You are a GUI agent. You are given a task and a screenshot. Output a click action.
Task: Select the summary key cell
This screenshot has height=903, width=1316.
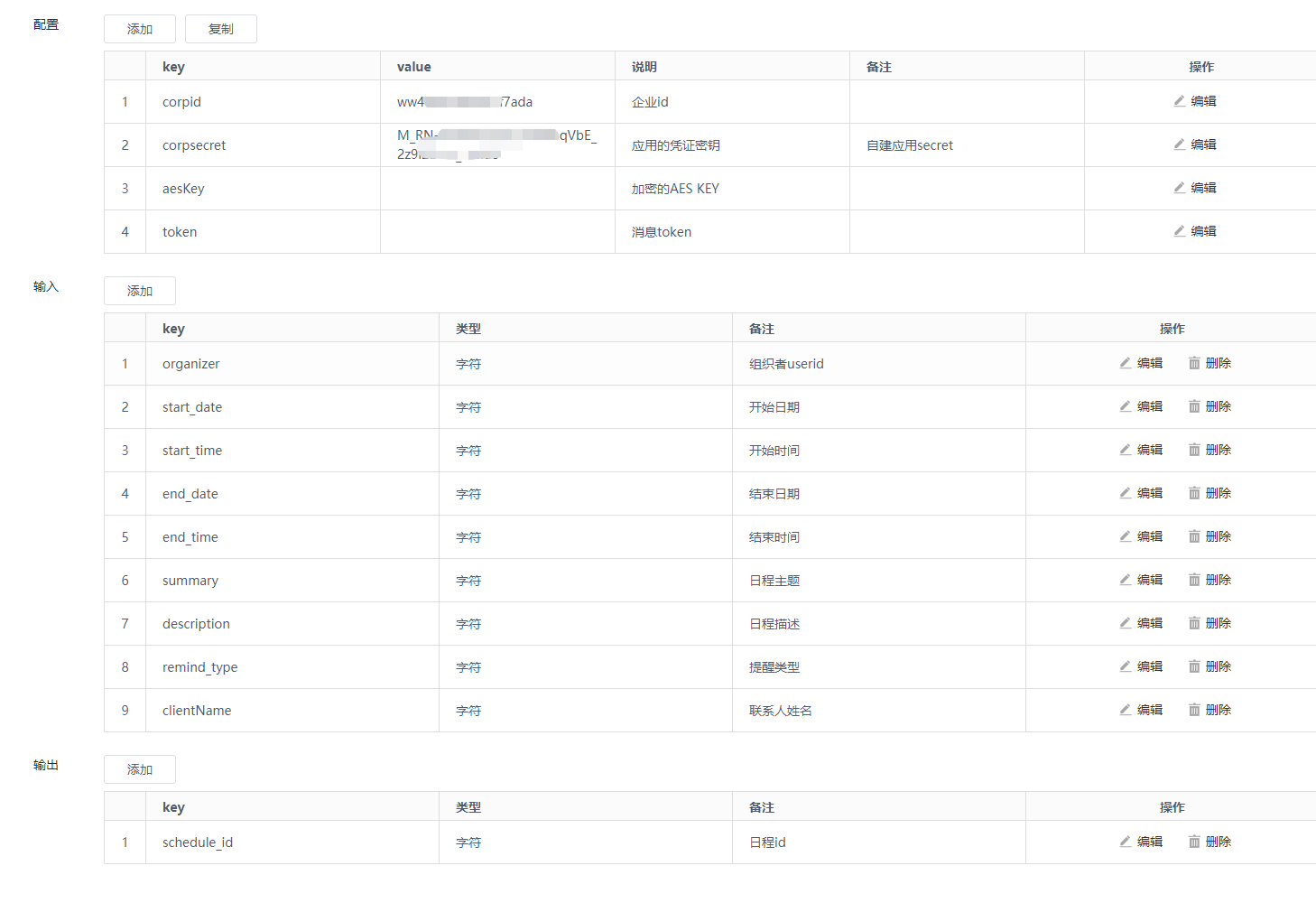coord(292,581)
